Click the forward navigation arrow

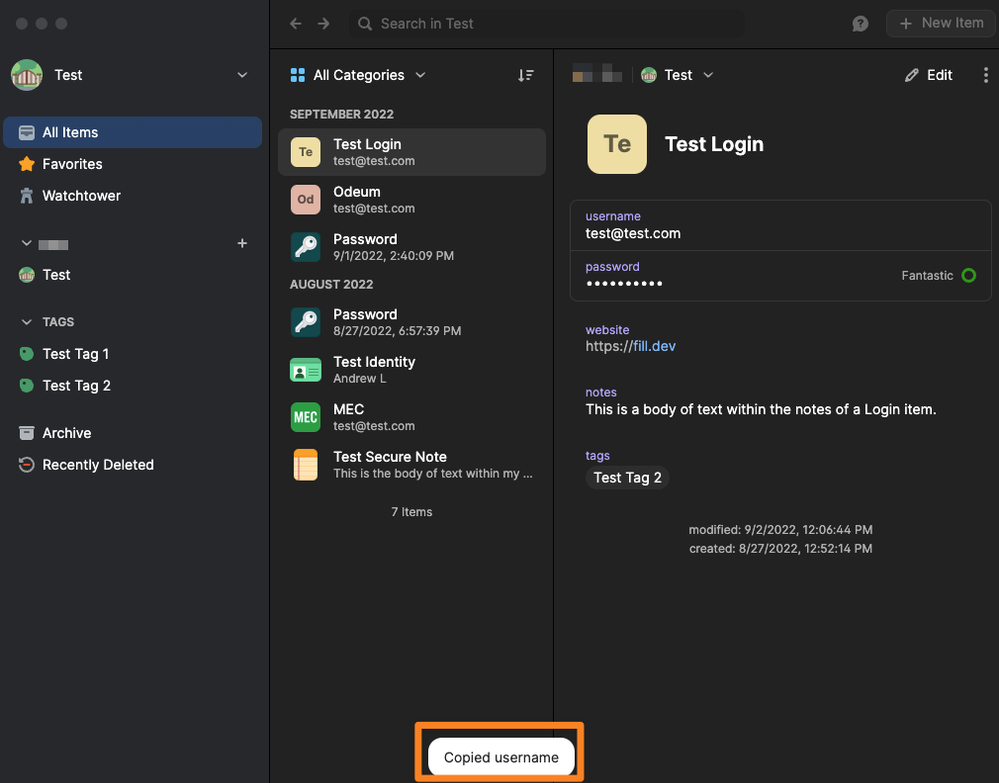pyautogui.click(x=323, y=24)
